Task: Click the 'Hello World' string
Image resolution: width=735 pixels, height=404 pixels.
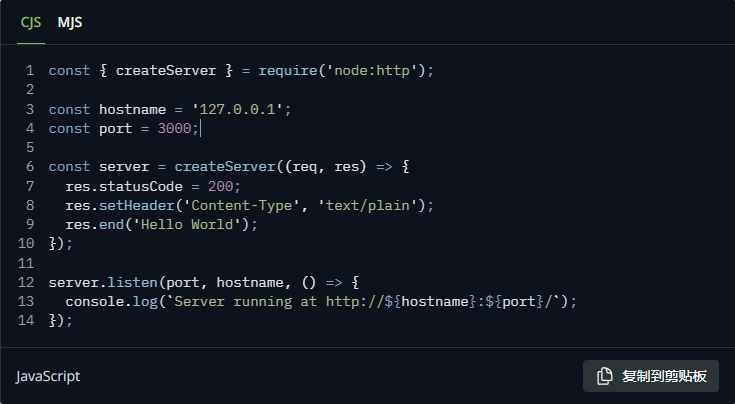Action: tap(195, 224)
